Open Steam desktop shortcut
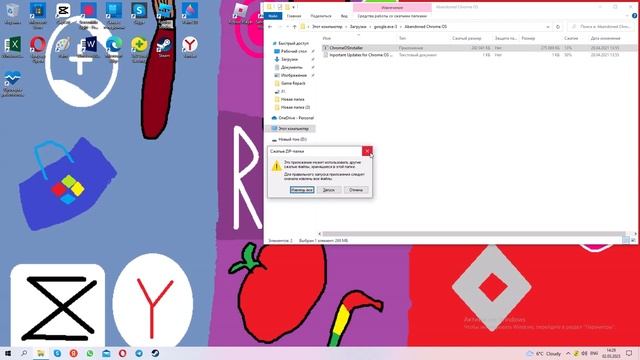Screen dimensions: 640x360 164,47
